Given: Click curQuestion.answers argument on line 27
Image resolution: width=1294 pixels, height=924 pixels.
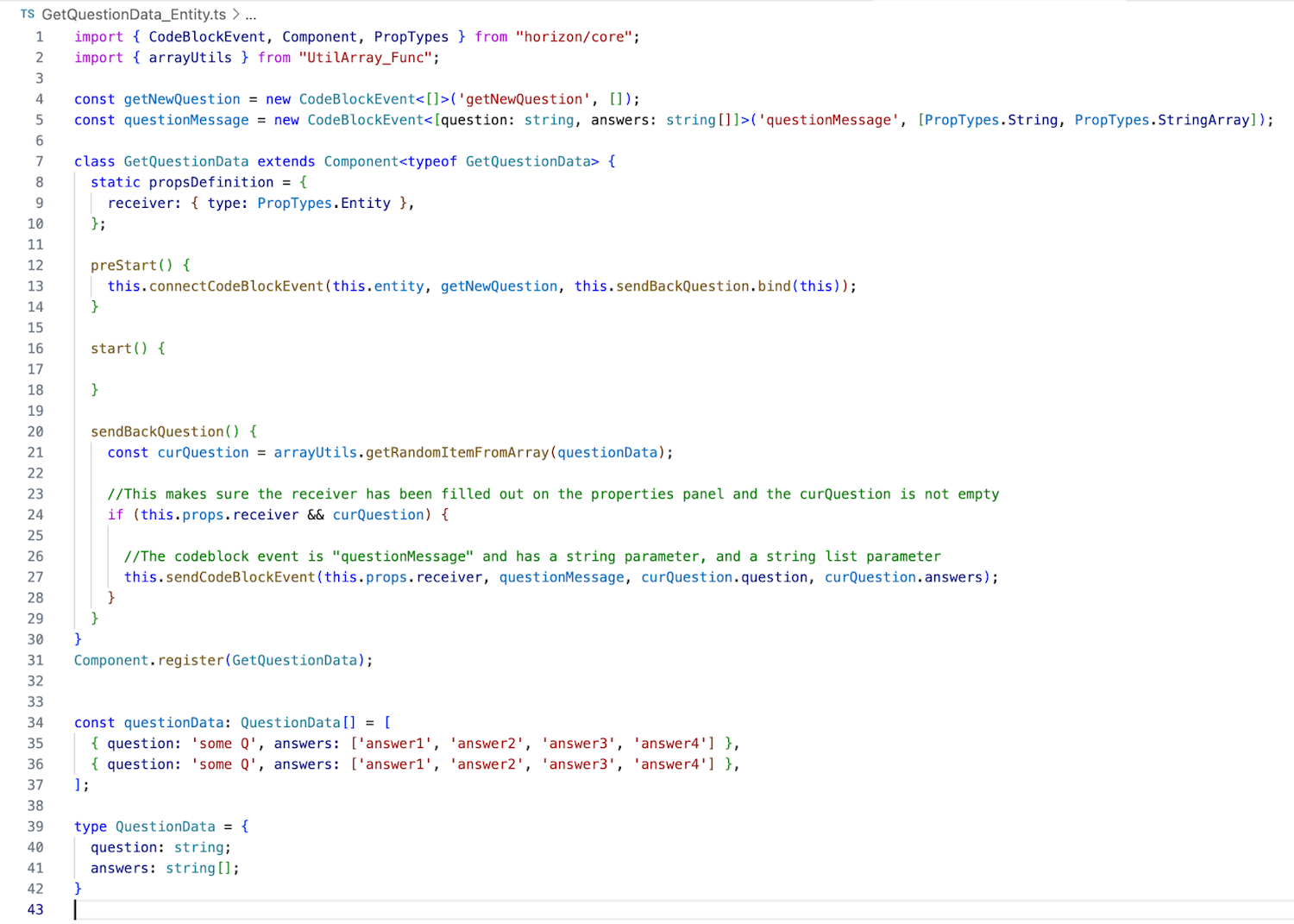Looking at the screenshot, I should tap(903, 577).
